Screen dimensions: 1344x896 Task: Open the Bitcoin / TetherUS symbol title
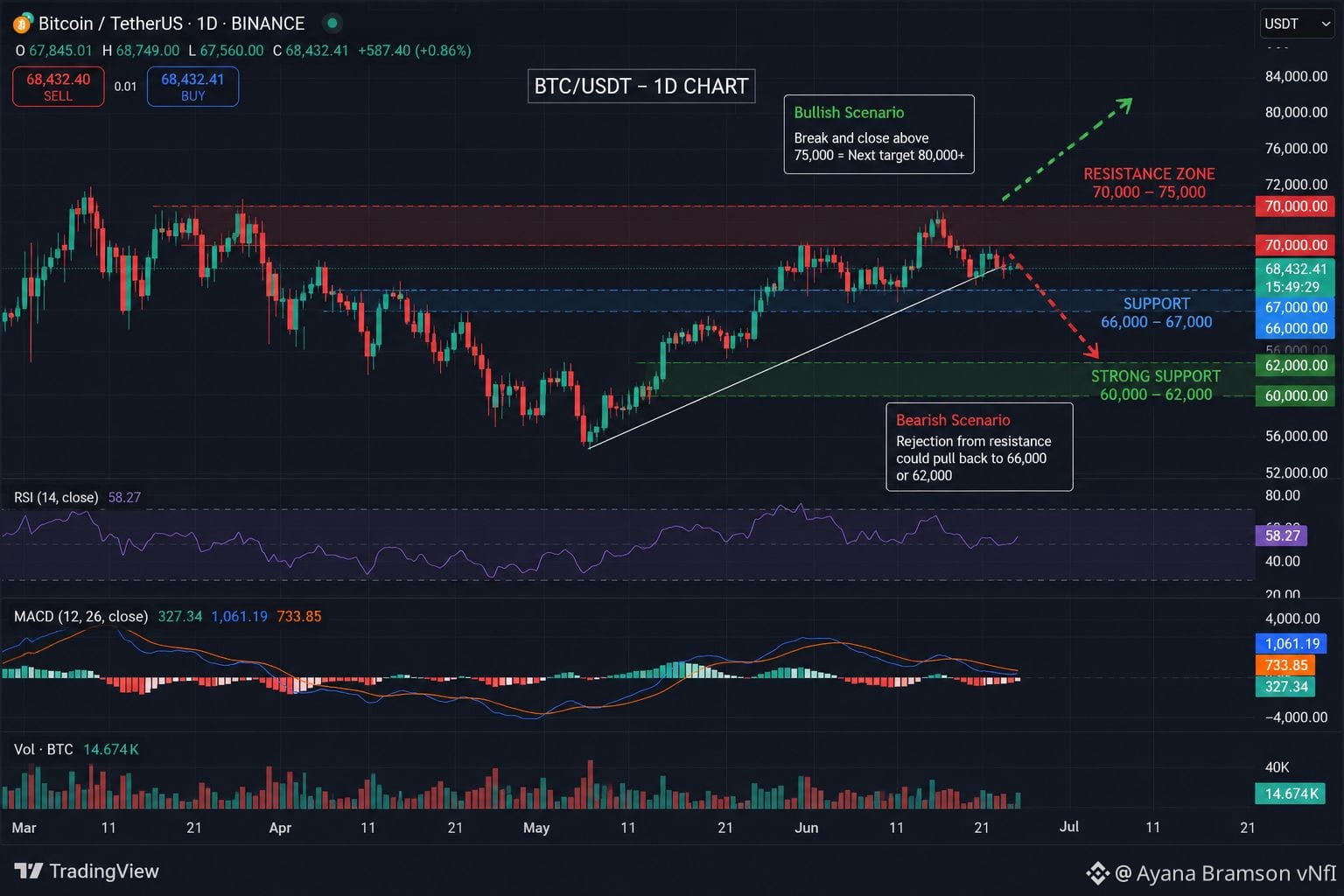171,24
